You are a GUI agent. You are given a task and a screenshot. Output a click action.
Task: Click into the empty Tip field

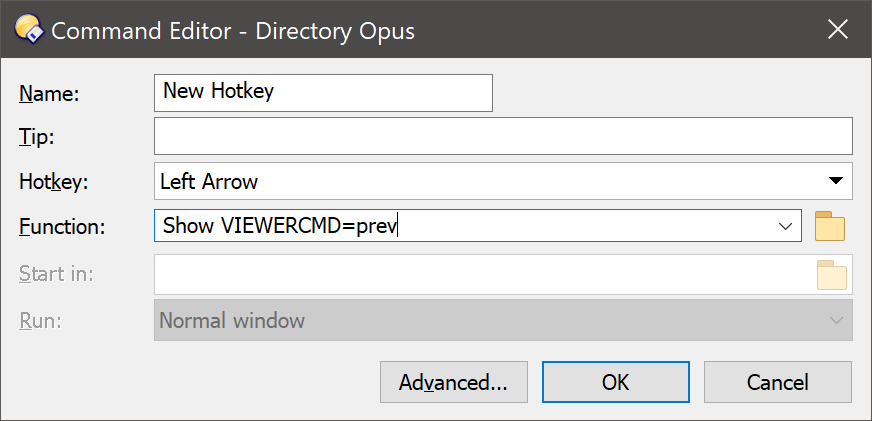coord(503,136)
